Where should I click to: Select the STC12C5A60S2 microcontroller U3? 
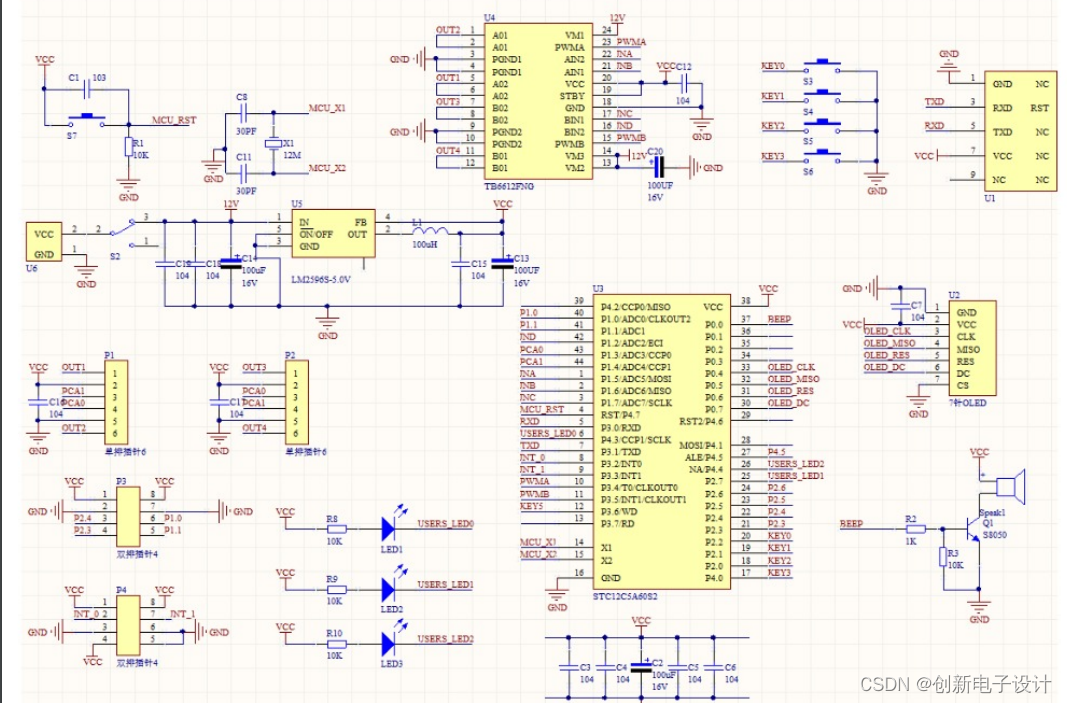click(x=661, y=442)
